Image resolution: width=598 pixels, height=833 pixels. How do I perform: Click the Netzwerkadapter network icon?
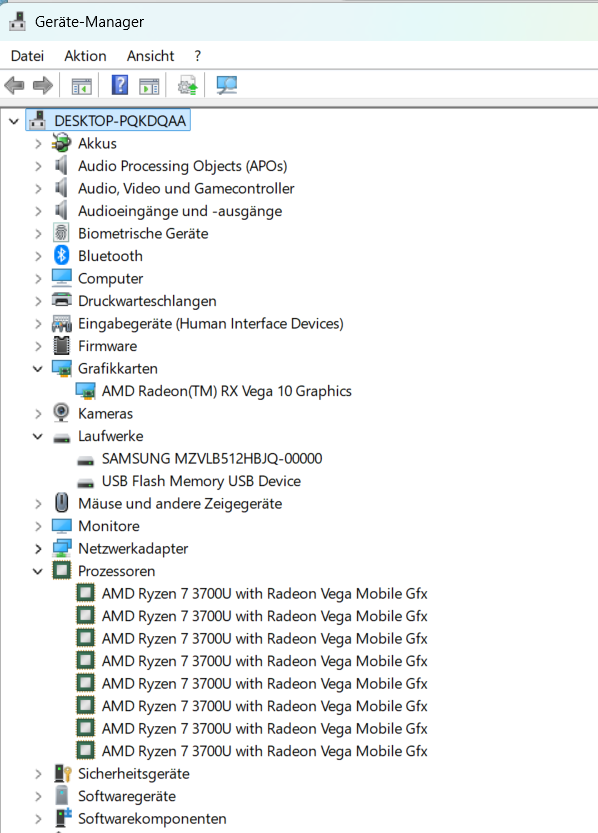(62, 548)
